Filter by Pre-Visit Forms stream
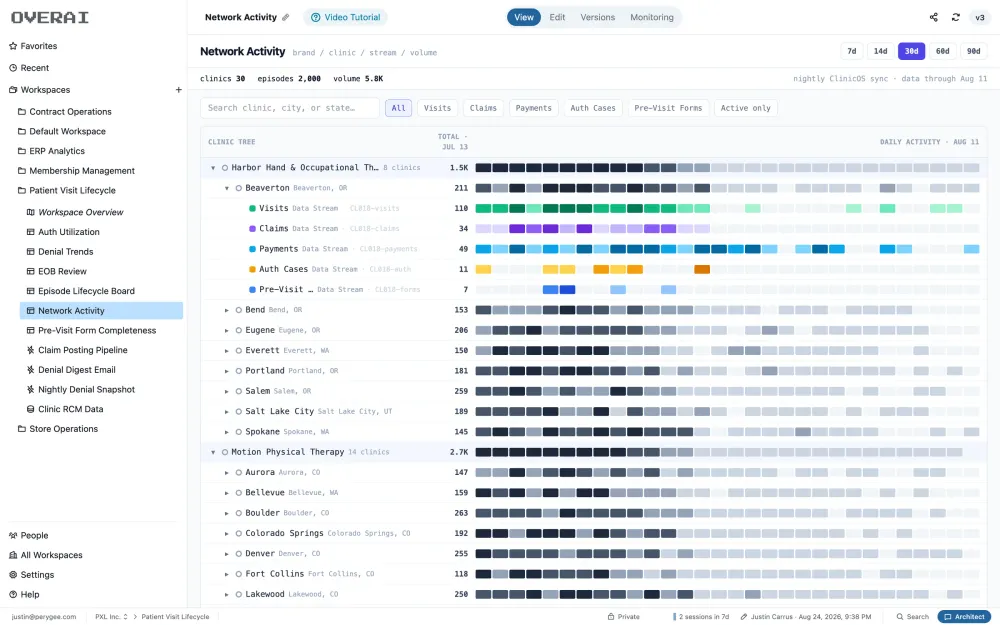Screen dimensions: 1000x625 pos(668,108)
